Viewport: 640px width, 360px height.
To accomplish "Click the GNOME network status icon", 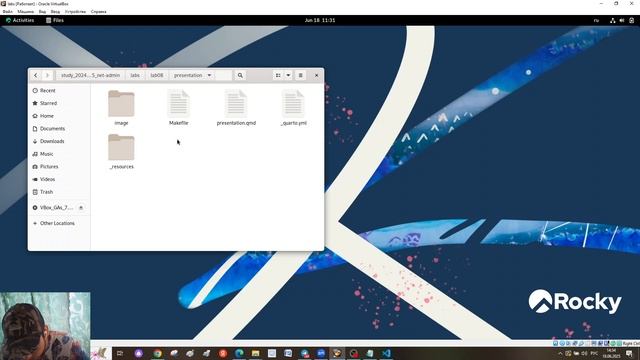I will click(x=613, y=20).
